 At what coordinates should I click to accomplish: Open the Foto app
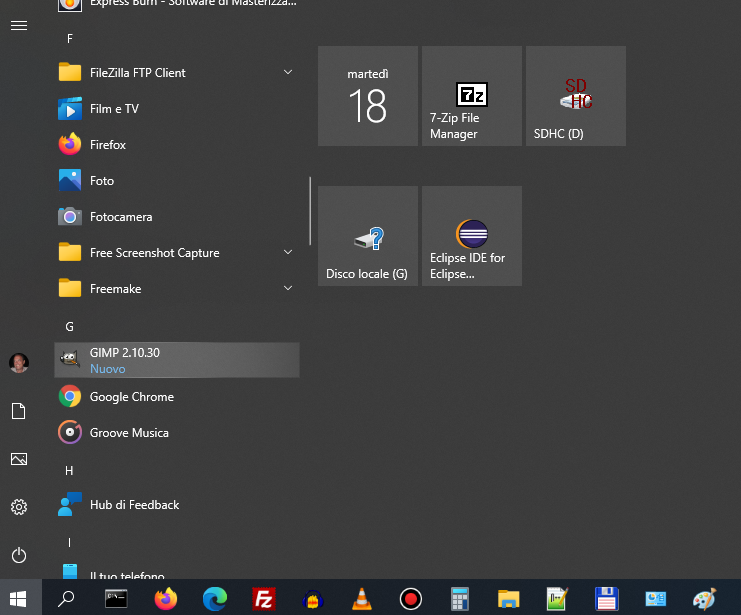(x=177, y=181)
